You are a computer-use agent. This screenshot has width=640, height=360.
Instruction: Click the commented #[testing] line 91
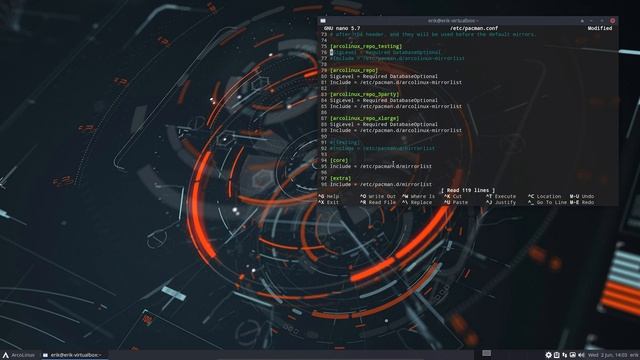[x=345, y=142]
